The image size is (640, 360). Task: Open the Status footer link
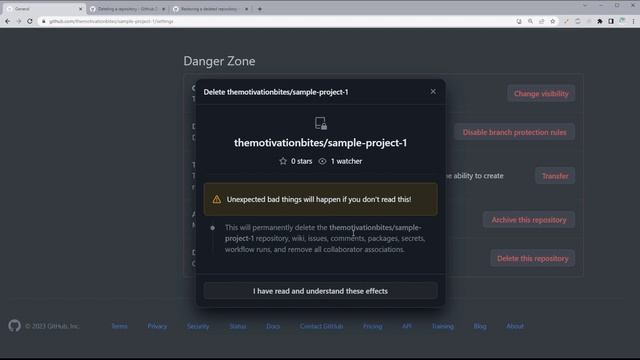pyautogui.click(x=238, y=326)
